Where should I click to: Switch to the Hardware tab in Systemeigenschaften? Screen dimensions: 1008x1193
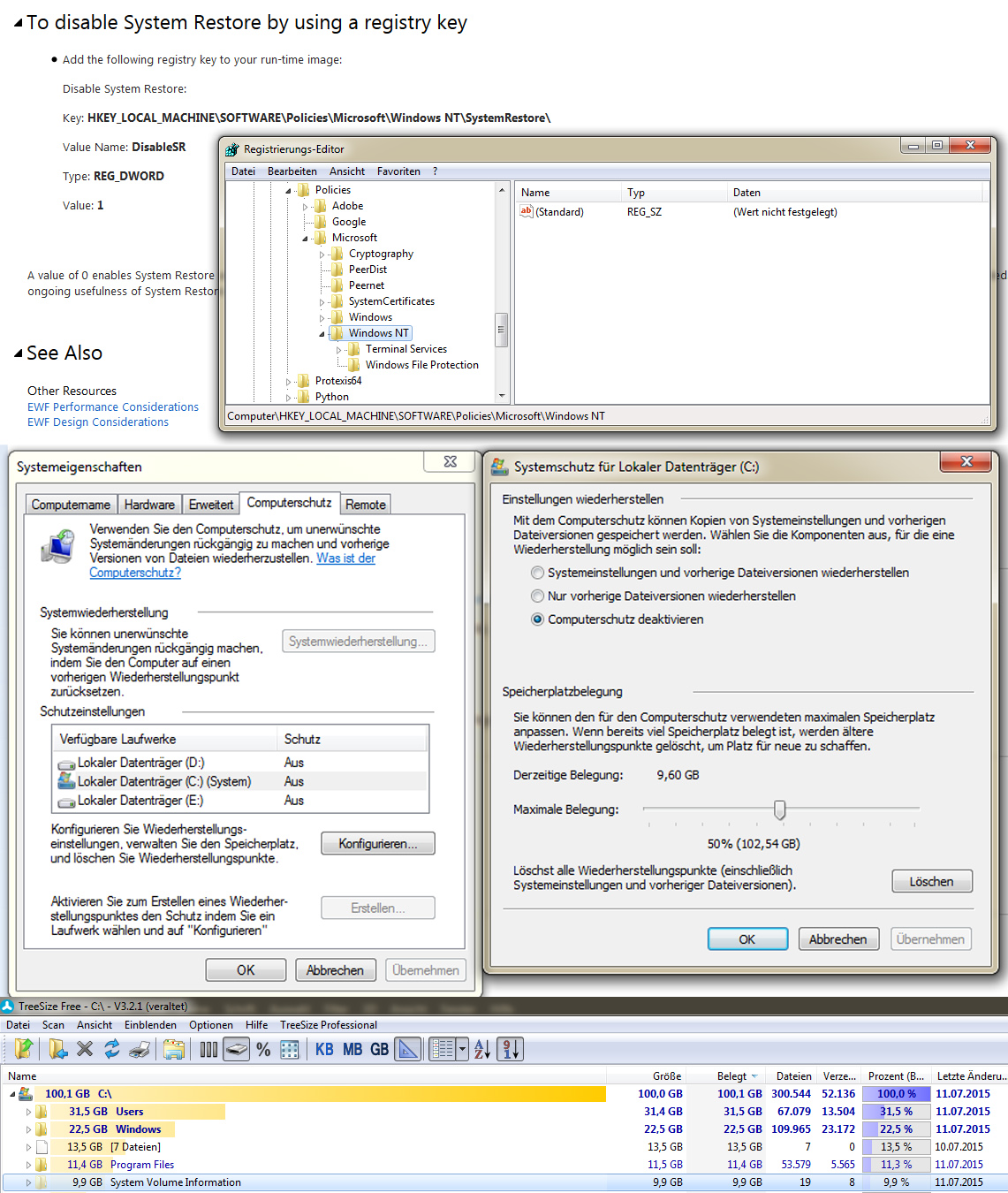tap(149, 505)
